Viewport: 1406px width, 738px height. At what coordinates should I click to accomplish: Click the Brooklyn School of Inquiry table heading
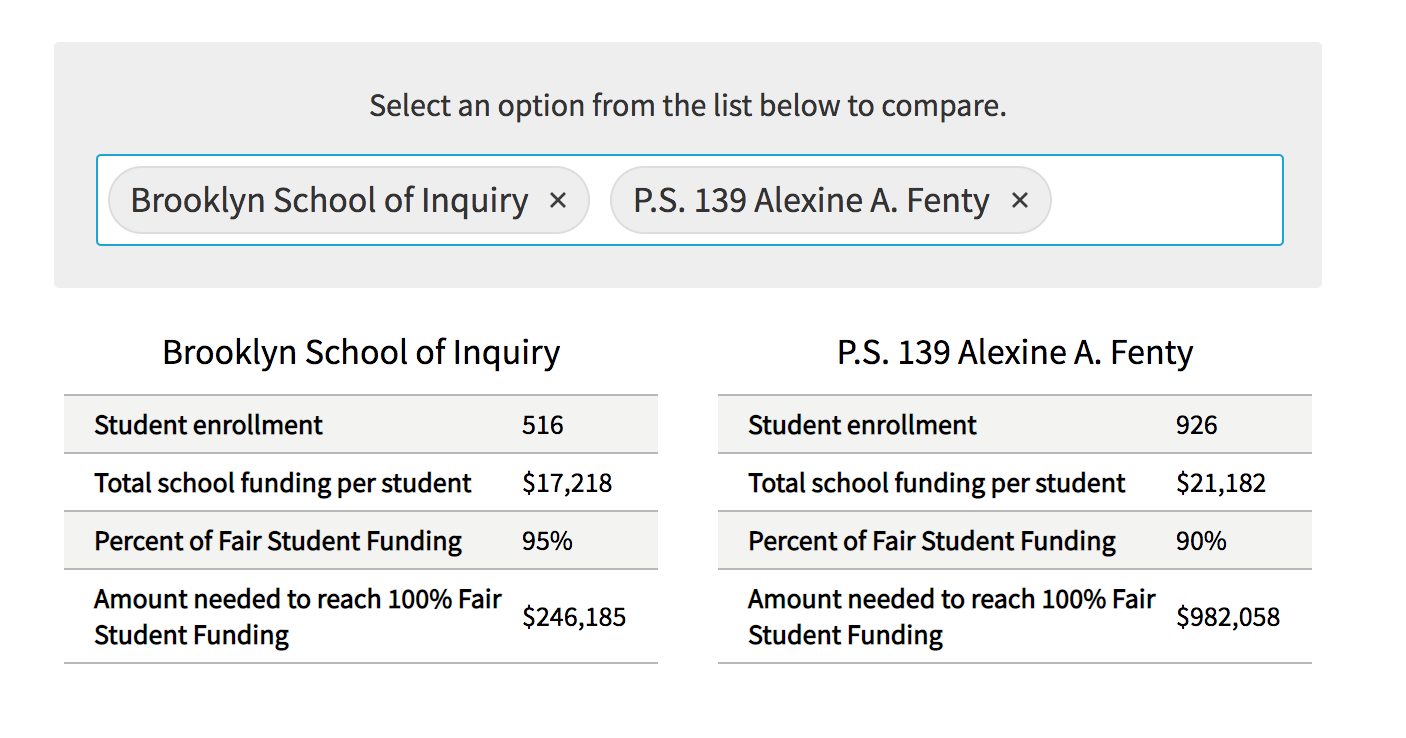pyautogui.click(x=361, y=353)
